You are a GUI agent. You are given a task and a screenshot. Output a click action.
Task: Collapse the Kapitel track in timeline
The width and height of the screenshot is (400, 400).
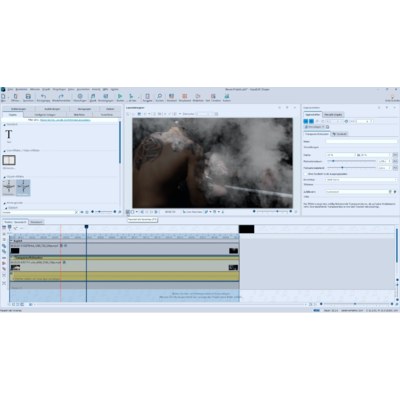click(11, 240)
